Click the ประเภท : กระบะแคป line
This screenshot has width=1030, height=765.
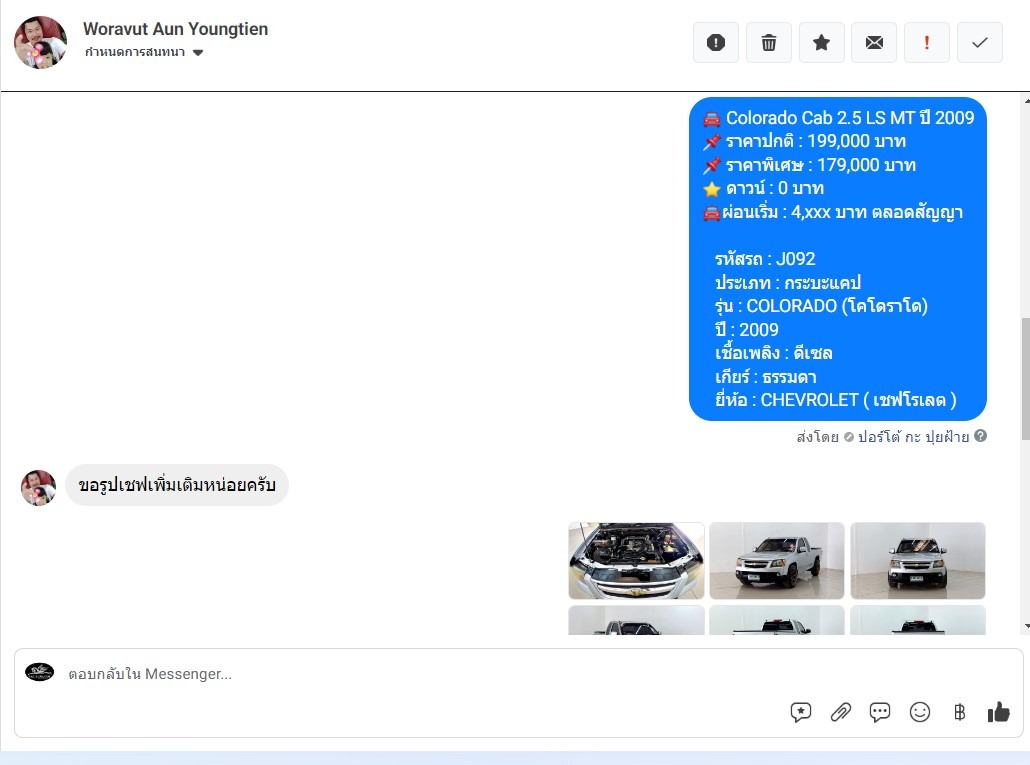point(788,283)
